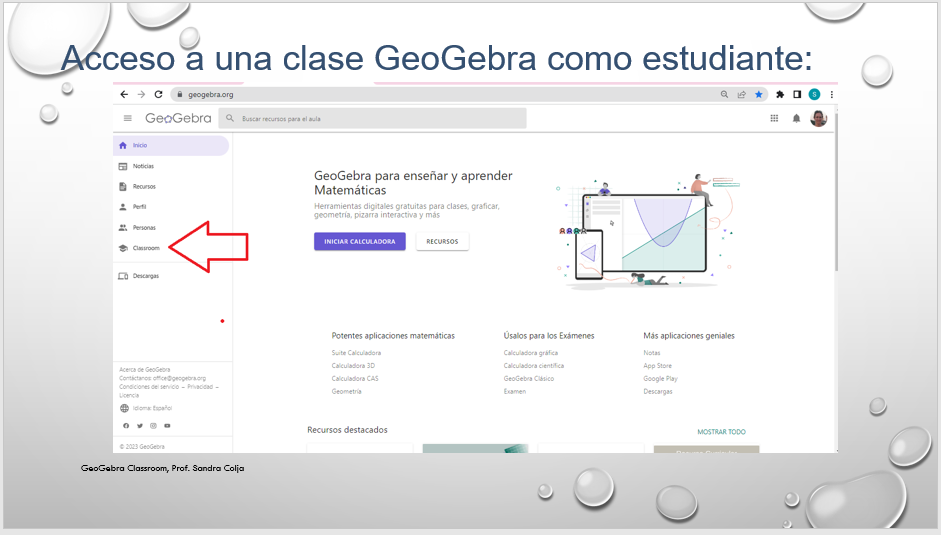
Task: Open the user profile photo menu
Action: [x=819, y=118]
